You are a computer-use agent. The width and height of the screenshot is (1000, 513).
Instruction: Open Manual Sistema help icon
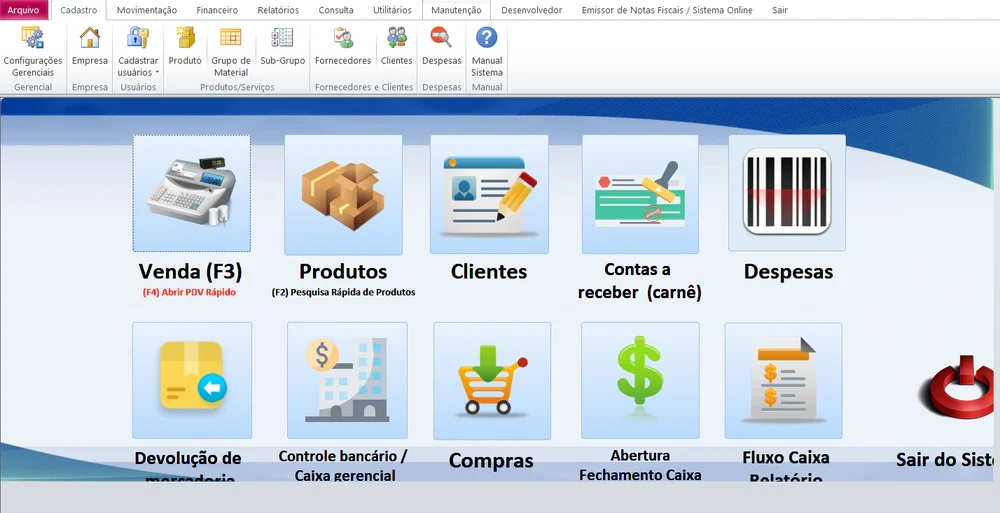(487, 38)
